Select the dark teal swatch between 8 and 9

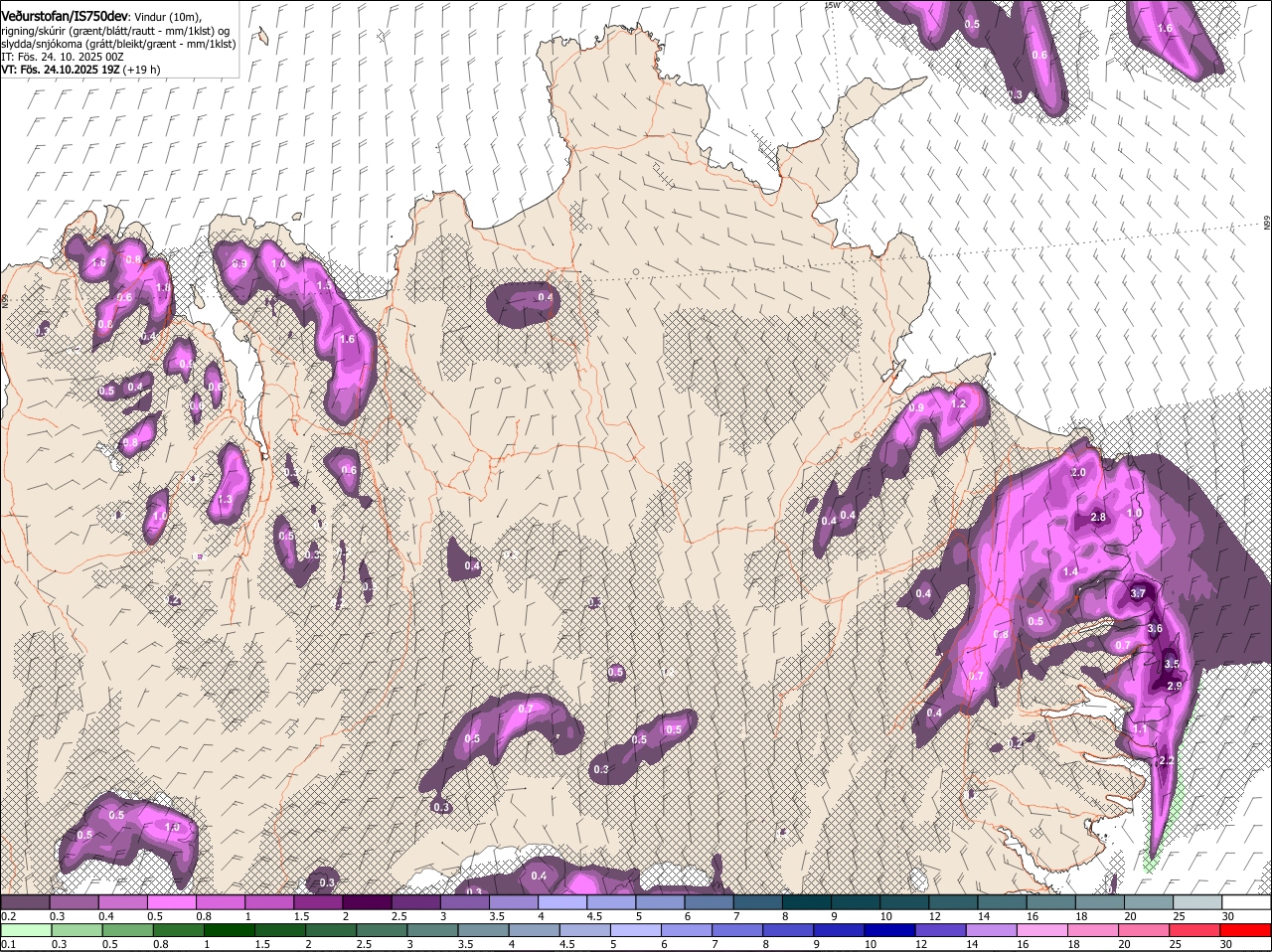click(807, 902)
